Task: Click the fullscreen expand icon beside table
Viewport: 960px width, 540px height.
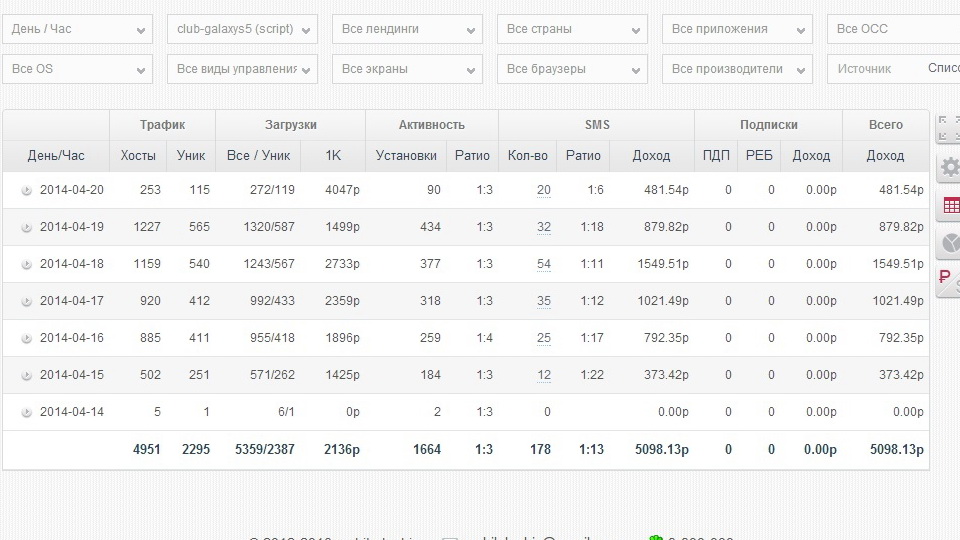Action: click(x=947, y=128)
